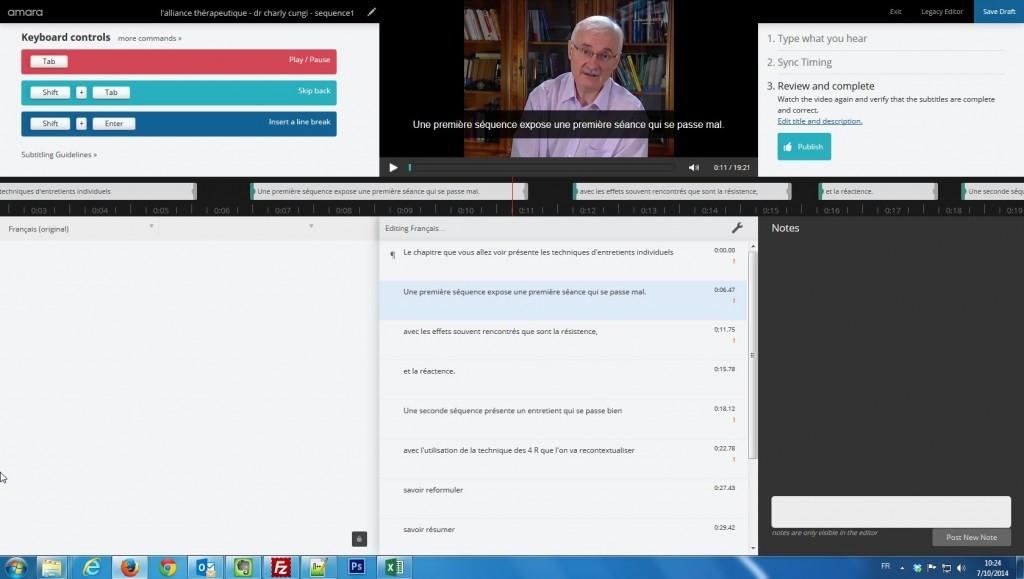The image size is (1024, 579).
Task: Click the Skip back shortcut bar
Action: [x=179, y=93]
